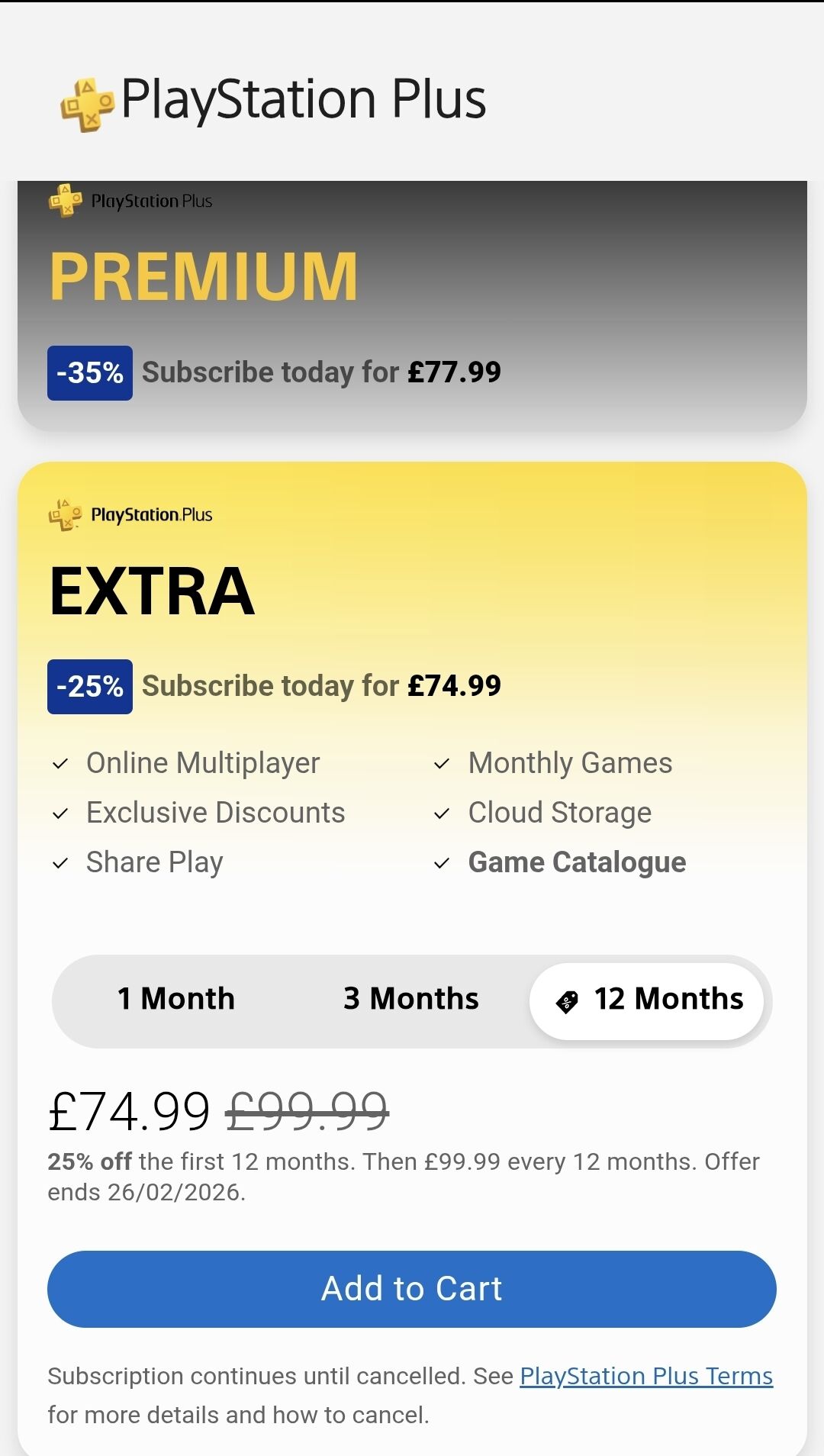Open the PlayStation Plus Terms link
Viewport: 824px width, 1456px height.
pyautogui.click(x=646, y=1376)
